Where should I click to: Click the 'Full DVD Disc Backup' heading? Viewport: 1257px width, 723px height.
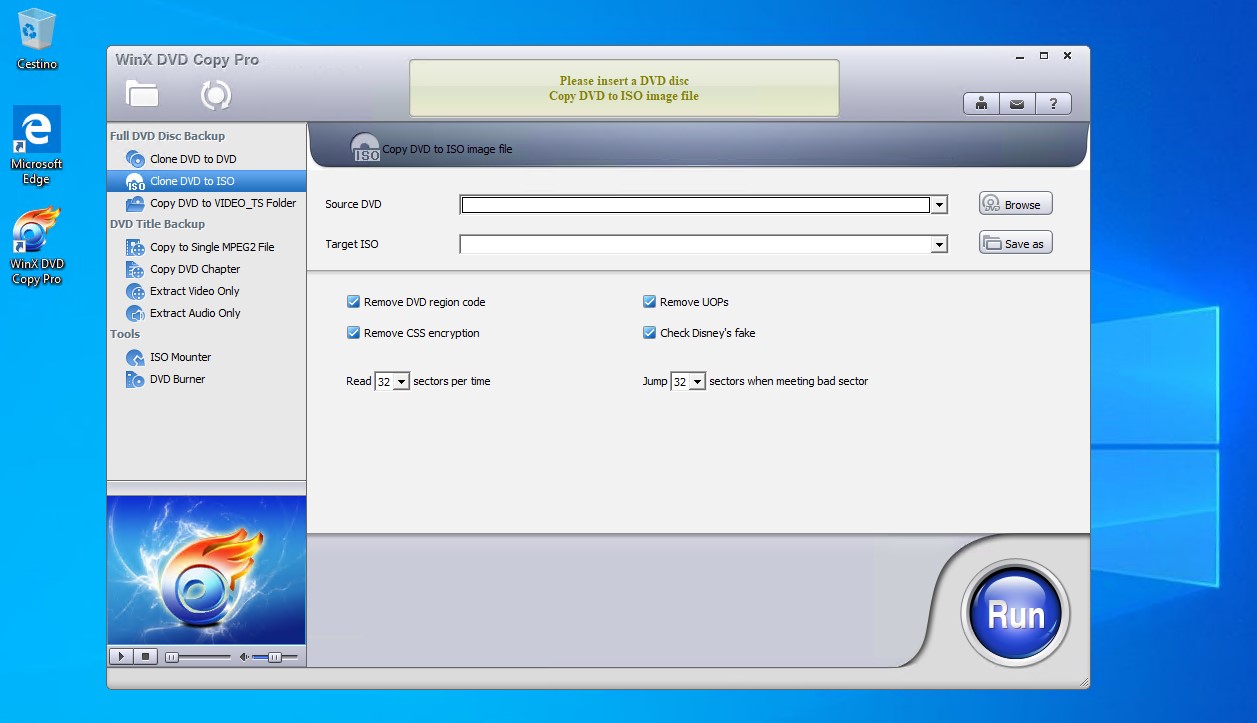tap(167, 136)
